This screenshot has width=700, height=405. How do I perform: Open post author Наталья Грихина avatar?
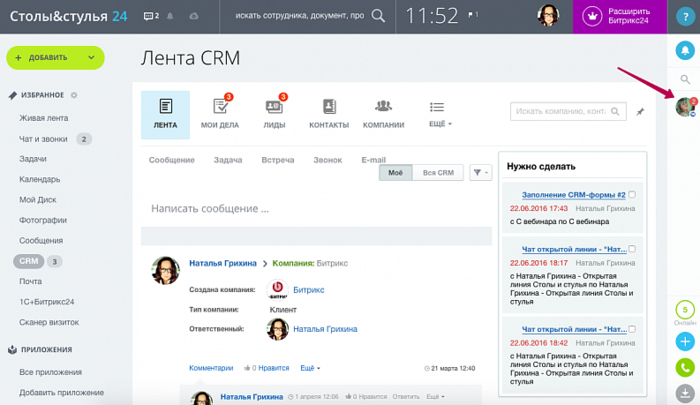(x=165, y=270)
